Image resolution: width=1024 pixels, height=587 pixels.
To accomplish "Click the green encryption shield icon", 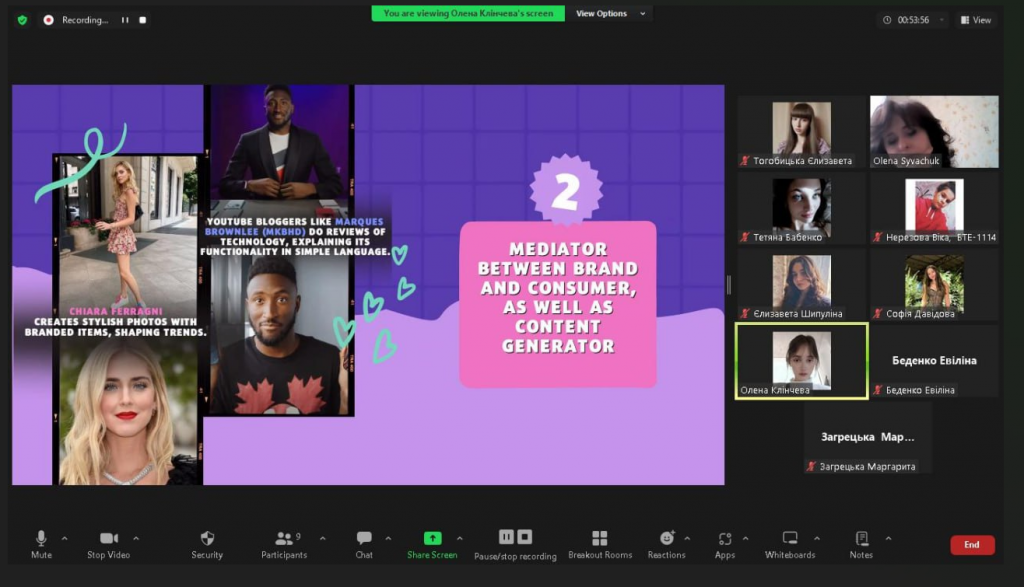I will click(22, 19).
